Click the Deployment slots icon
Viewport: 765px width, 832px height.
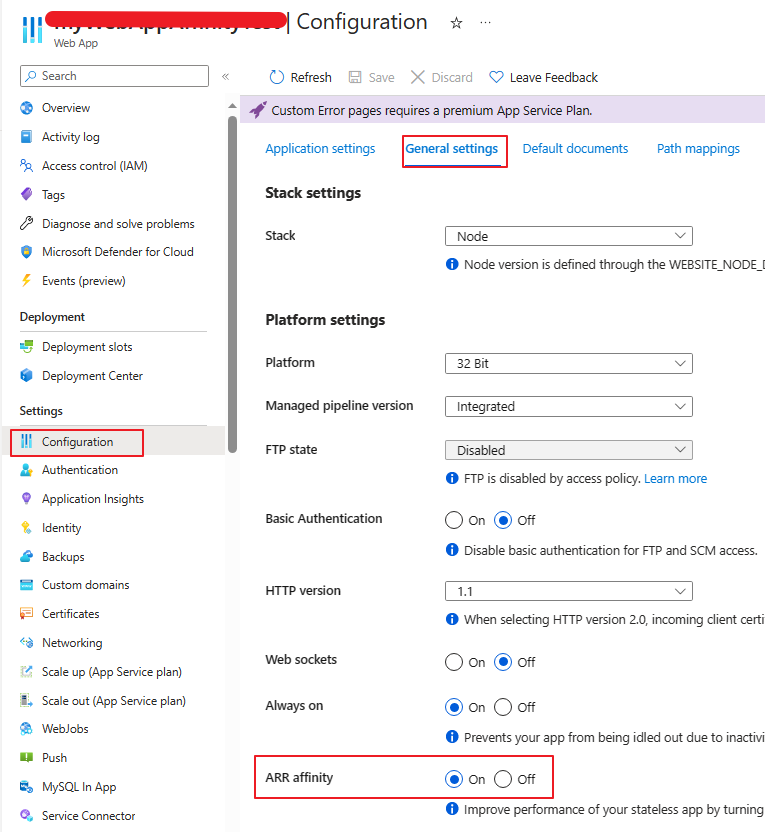pos(27,346)
